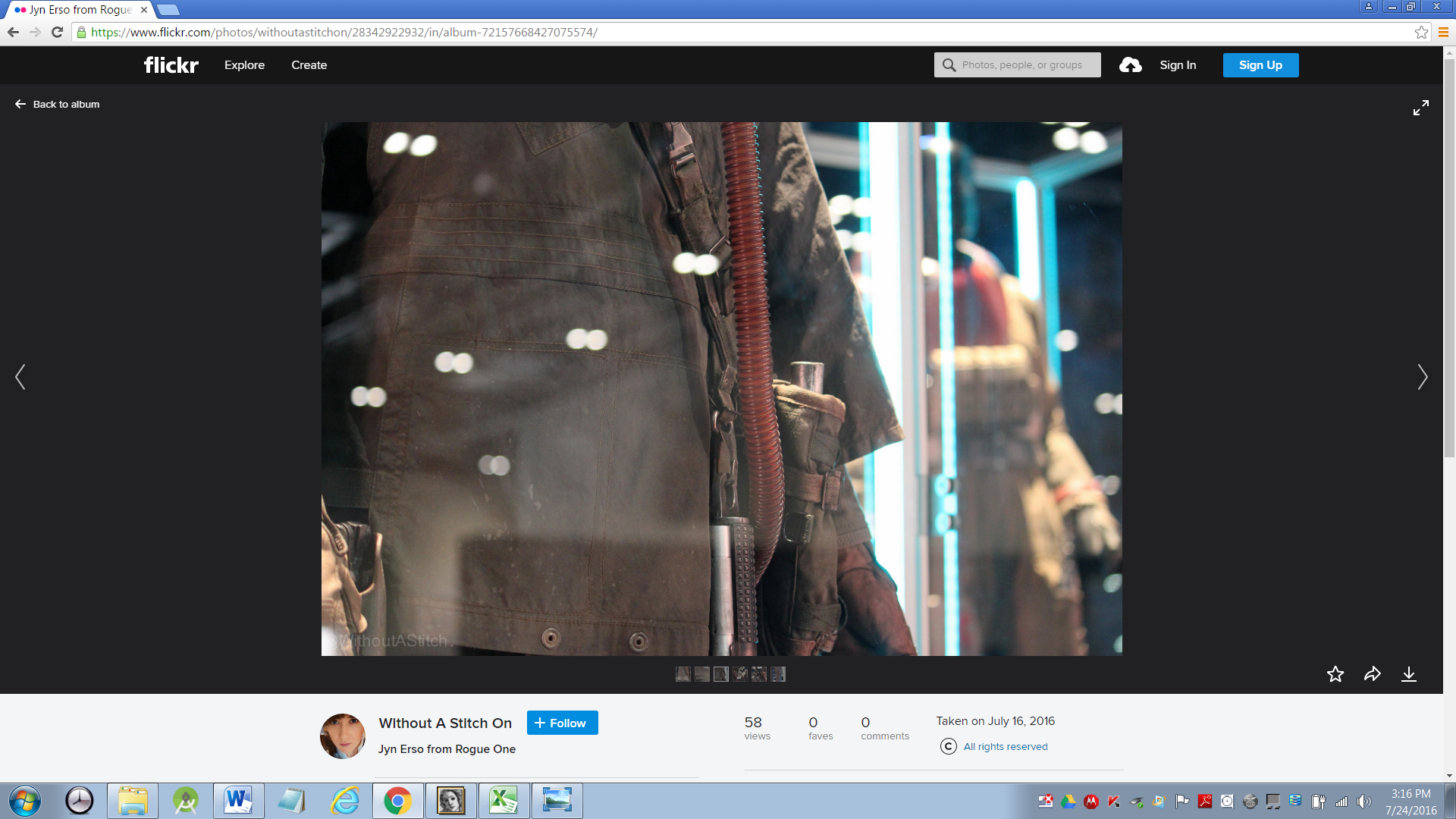Open the Chrome menu hamburger icon
1456x819 pixels.
point(1443,32)
